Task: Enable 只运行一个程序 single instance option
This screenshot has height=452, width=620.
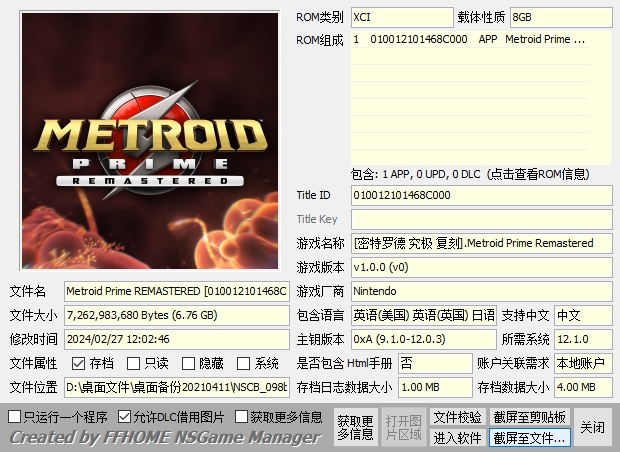Action: pyautogui.click(x=14, y=416)
